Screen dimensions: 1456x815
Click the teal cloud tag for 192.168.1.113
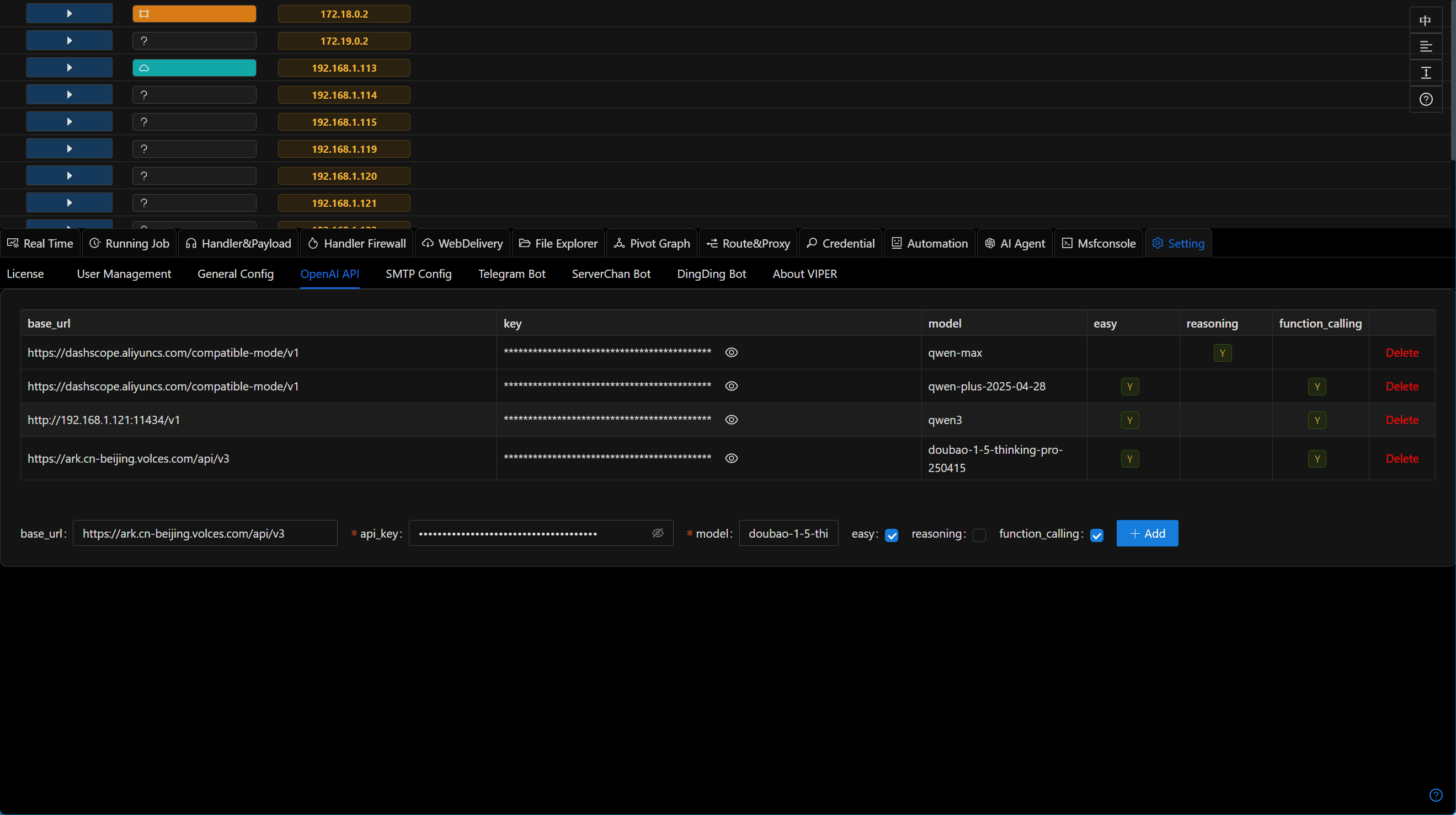click(x=194, y=68)
